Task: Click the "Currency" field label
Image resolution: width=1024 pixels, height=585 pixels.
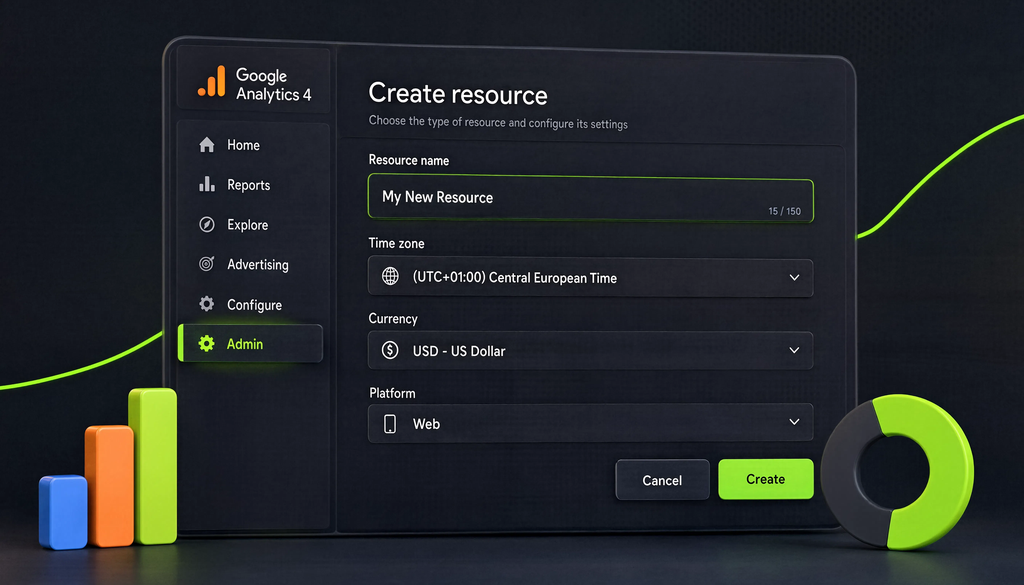Action: click(392, 319)
